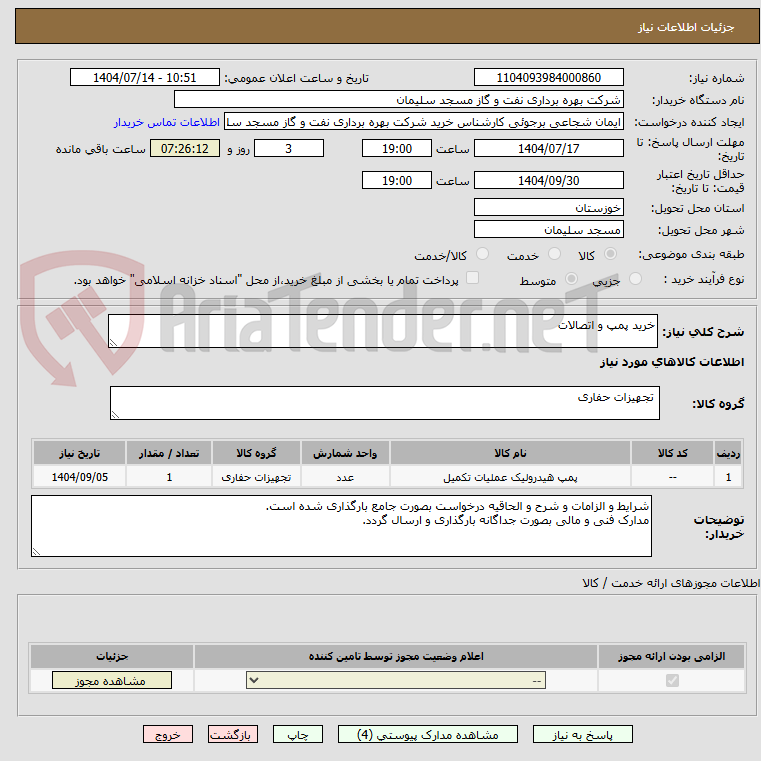Select 'کالا/خدمت' category radio button
This screenshot has width=761, height=761.
coord(482,254)
